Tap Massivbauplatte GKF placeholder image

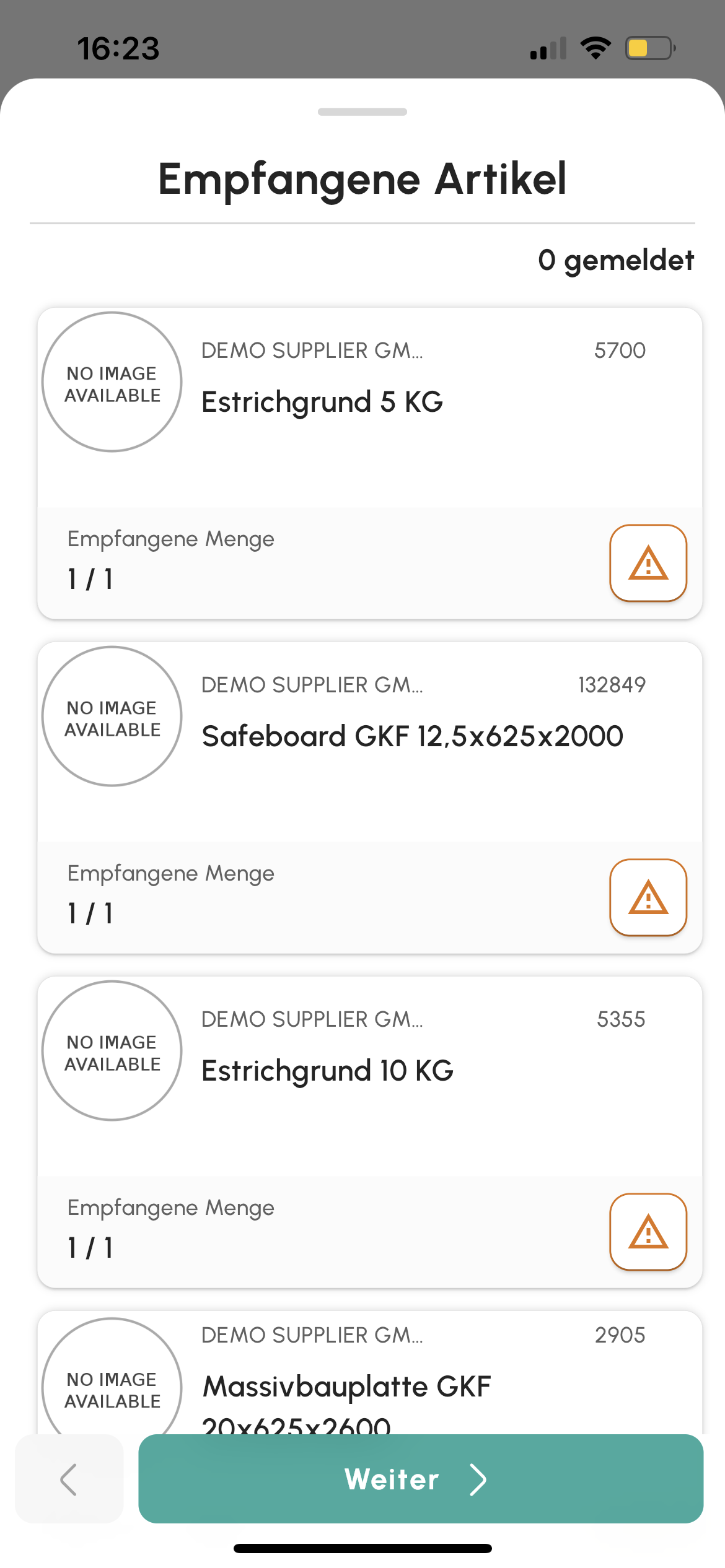[x=112, y=1377]
